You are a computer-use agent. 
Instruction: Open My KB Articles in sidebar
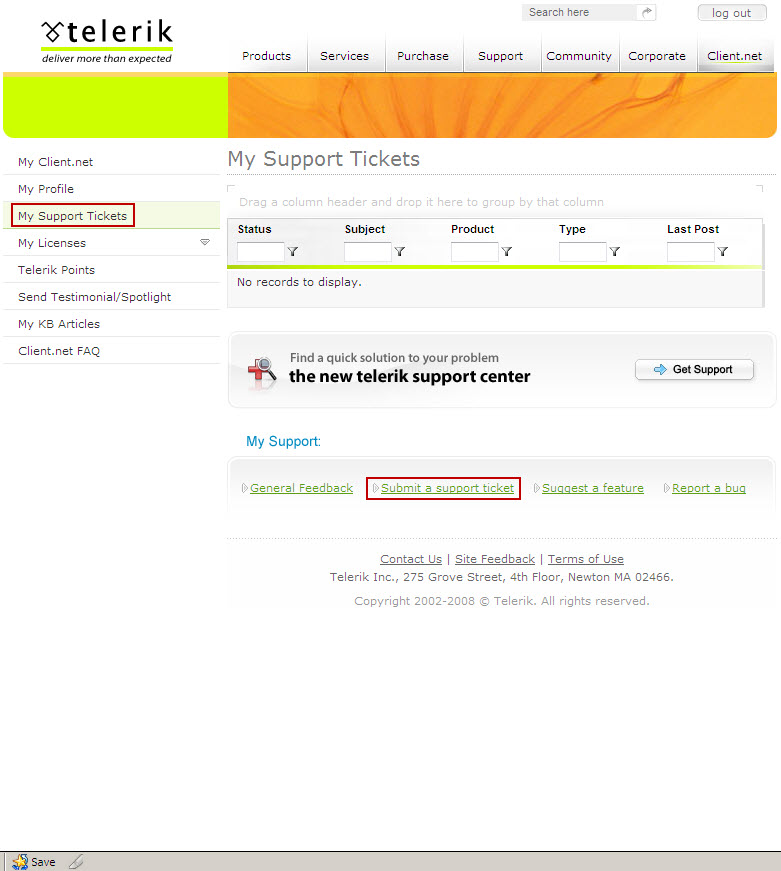click(111, 324)
